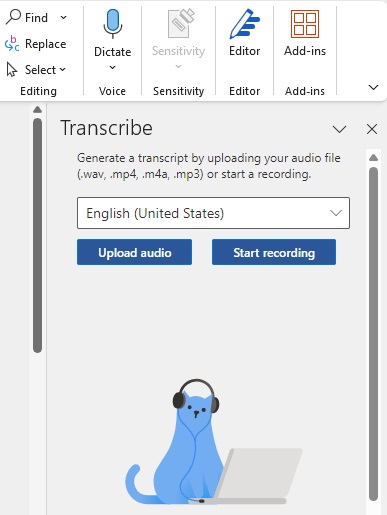Click the Sensitivity dropdown arrow
Image resolution: width=387 pixels, height=515 pixels.
coord(179,66)
